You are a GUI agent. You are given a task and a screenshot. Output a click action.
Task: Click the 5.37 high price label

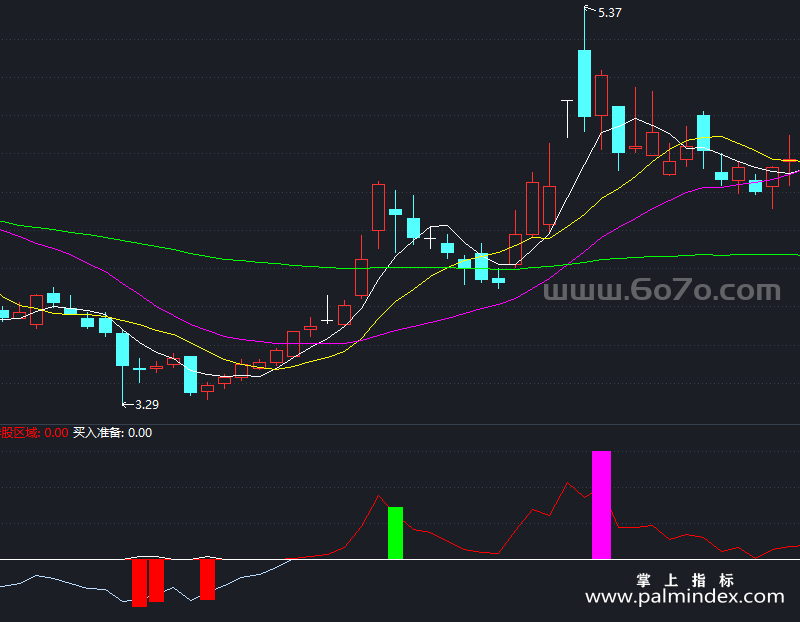[x=609, y=13]
